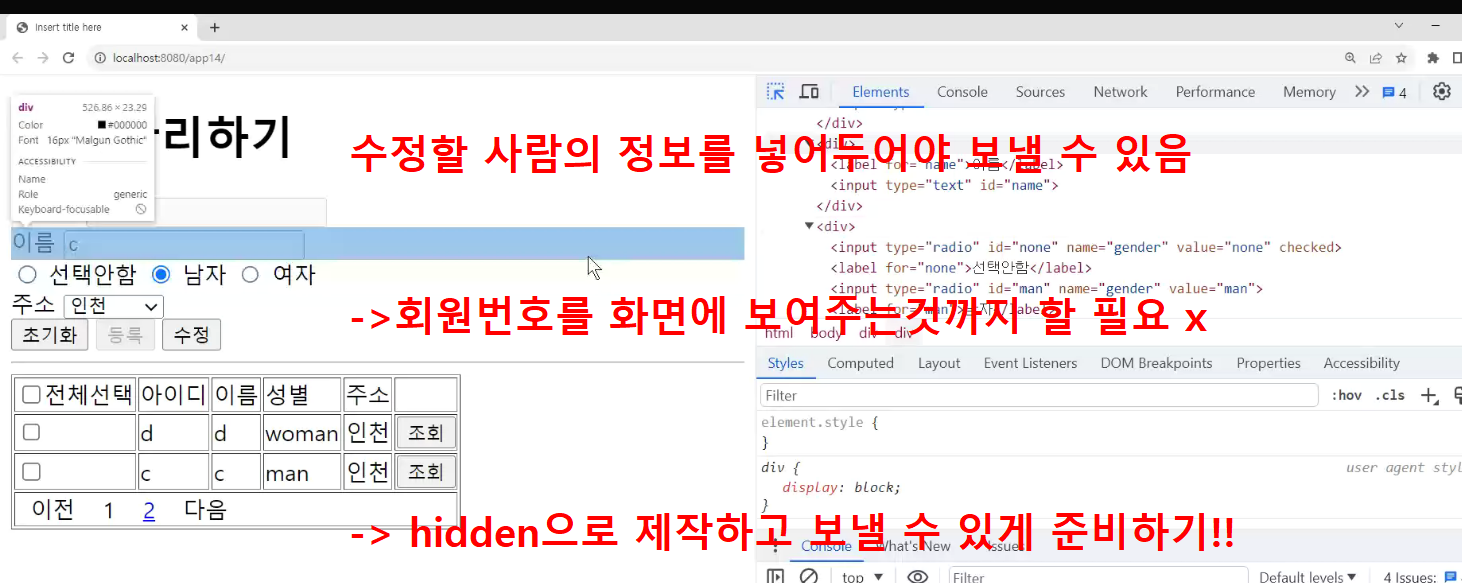1462x583 pixels.
Task: Share this page via address bar icon
Action: [1376, 58]
